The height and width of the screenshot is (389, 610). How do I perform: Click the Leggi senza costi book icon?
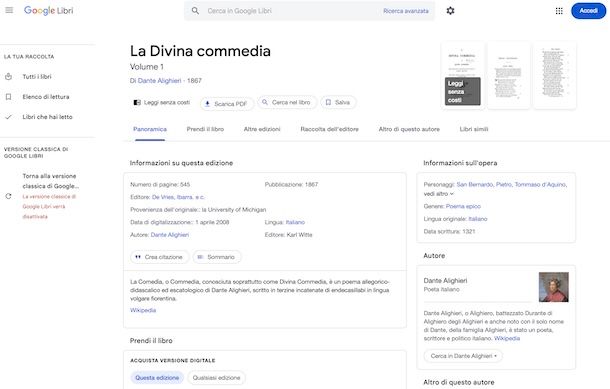137,102
